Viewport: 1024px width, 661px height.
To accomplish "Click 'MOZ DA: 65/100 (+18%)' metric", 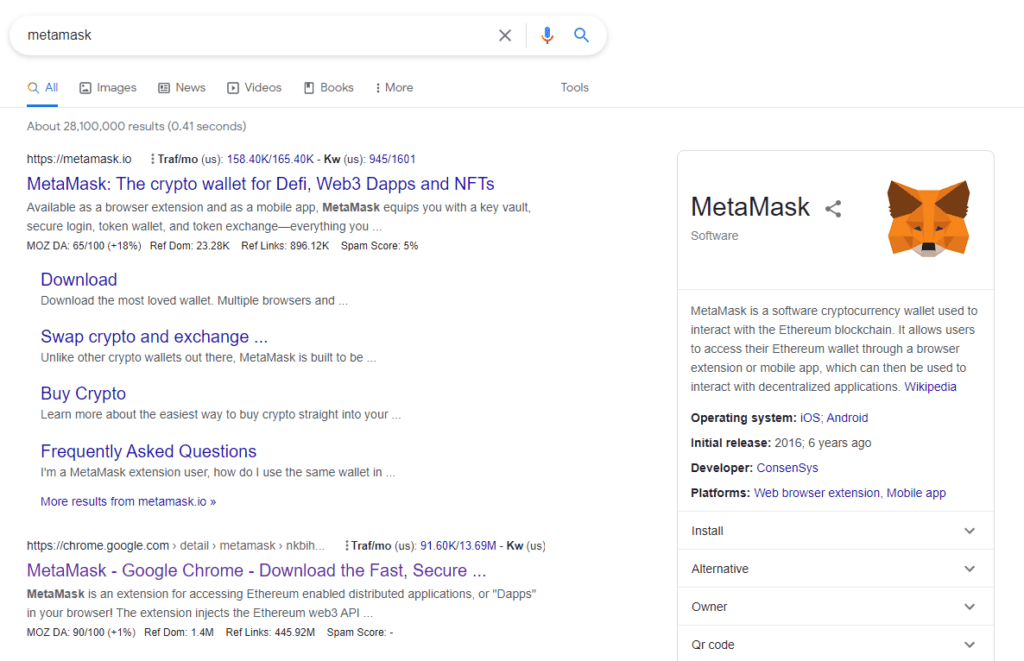I will coord(84,246).
